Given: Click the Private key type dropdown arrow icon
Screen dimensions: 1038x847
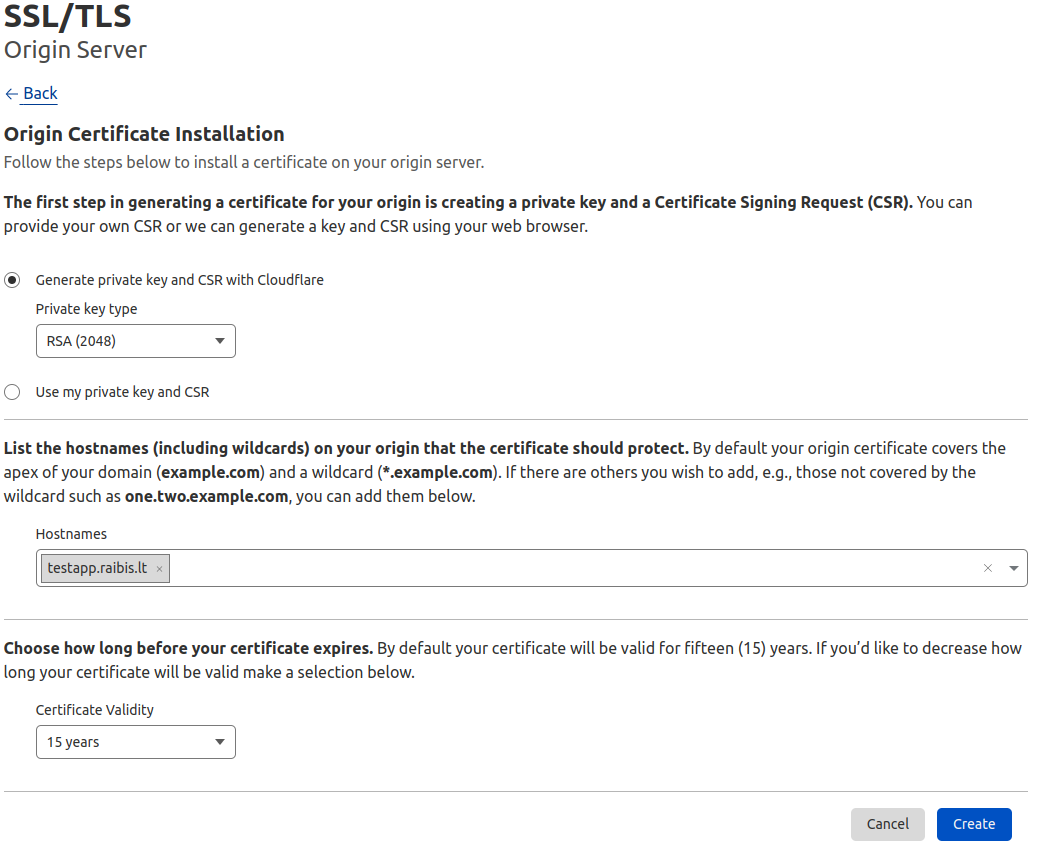Looking at the screenshot, I should (x=219, y=340).
